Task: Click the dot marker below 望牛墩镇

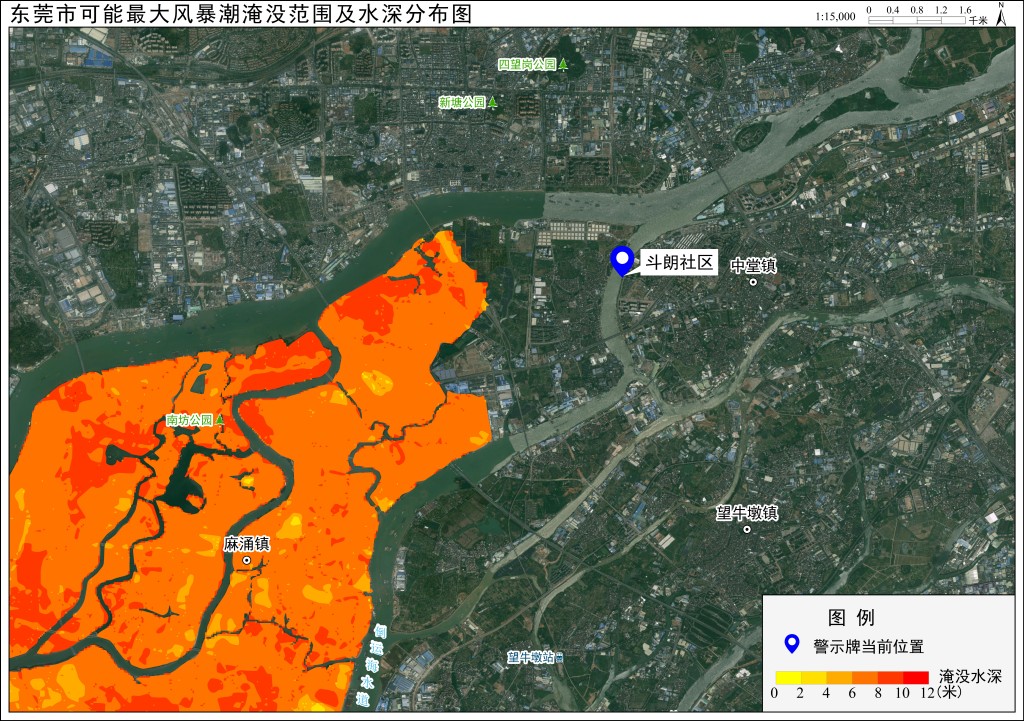Action: (747, 529)
